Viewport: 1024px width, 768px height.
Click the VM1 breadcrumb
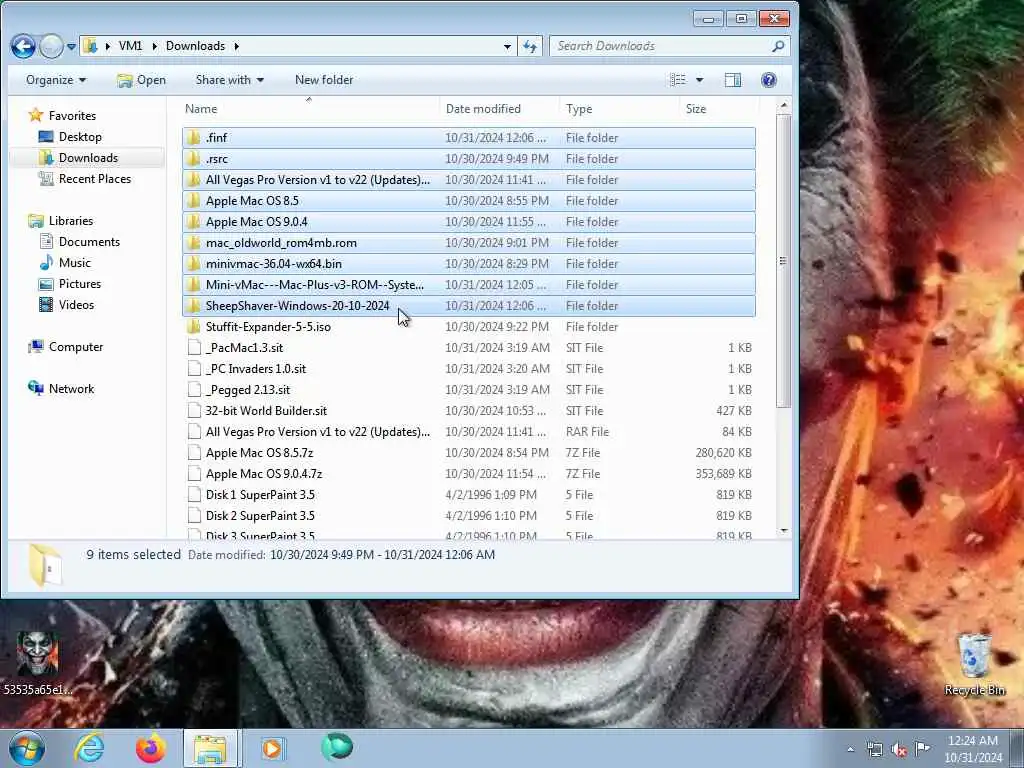[130, 46]
